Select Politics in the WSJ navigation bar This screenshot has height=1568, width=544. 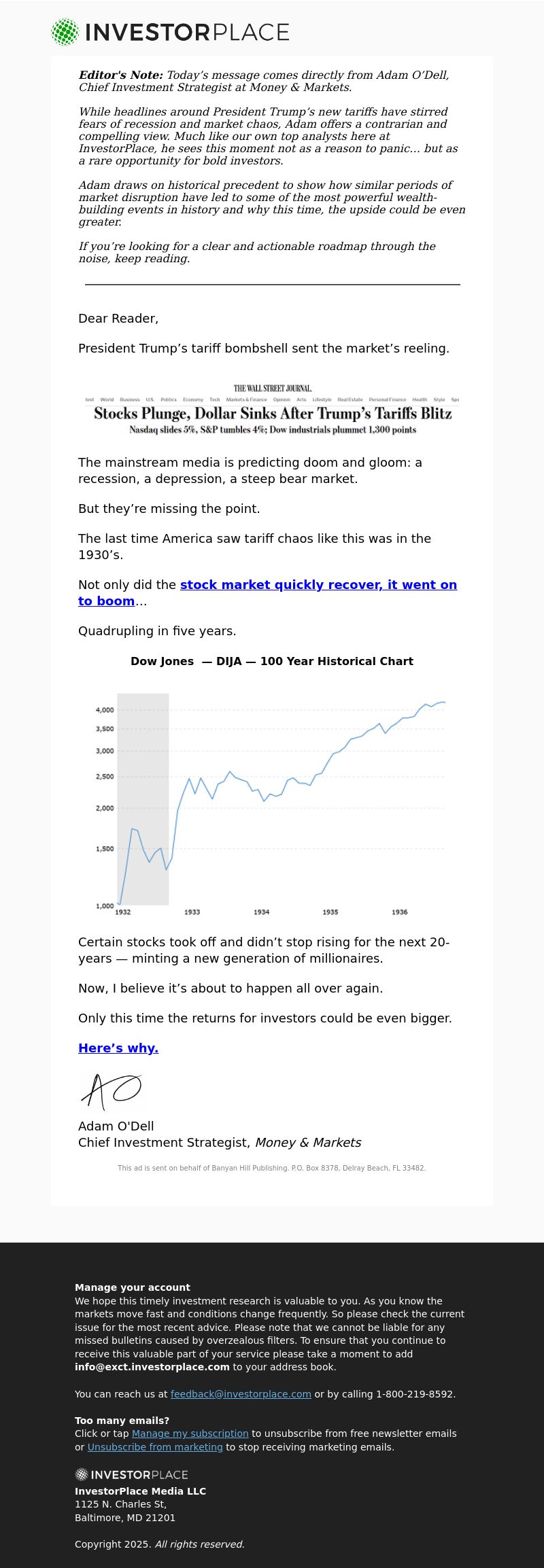click(169, 399)
